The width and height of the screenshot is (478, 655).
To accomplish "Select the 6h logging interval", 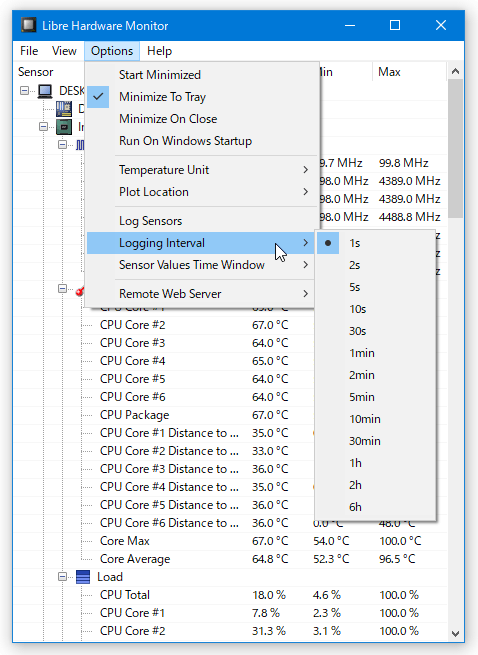I will click(x=375, y=507).
